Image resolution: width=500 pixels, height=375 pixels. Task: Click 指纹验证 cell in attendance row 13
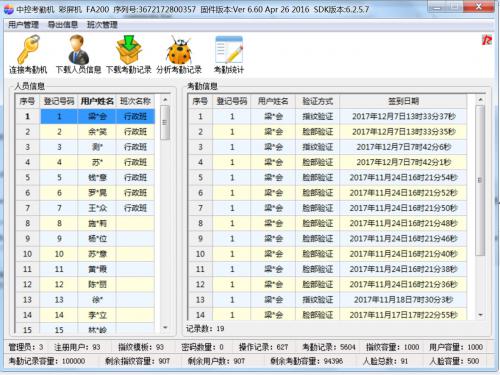[x=317, y=300]
